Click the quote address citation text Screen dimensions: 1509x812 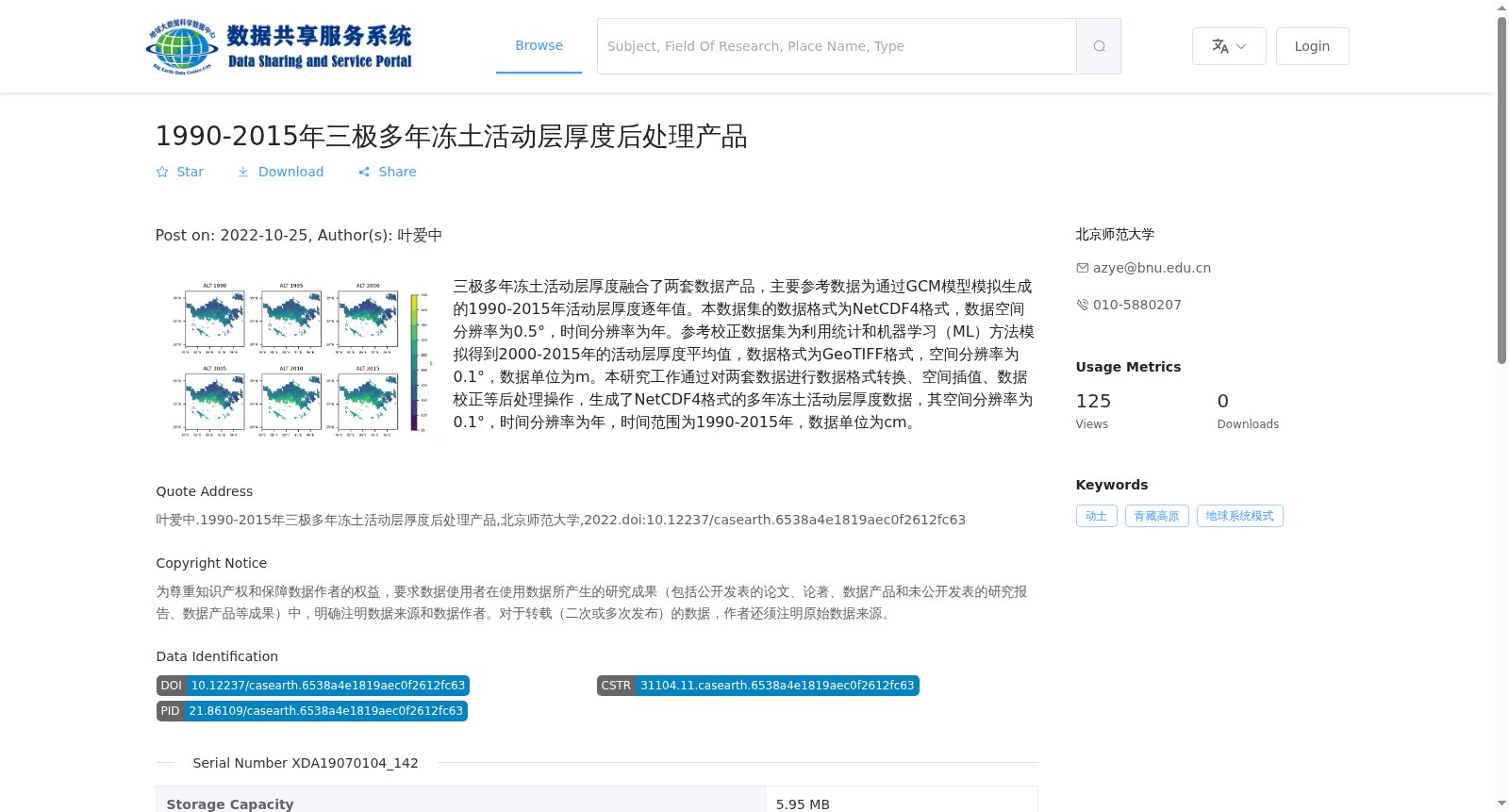(561, 520)
